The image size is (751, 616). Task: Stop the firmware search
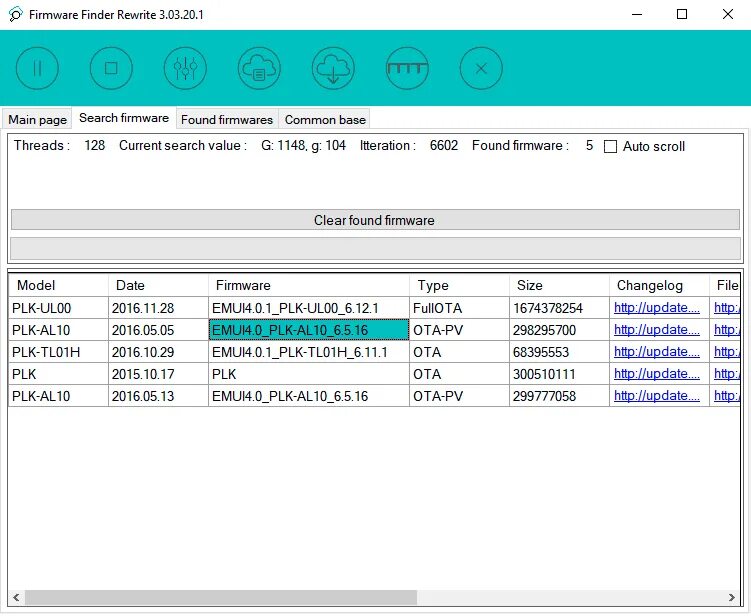click(x=111, y=68)
